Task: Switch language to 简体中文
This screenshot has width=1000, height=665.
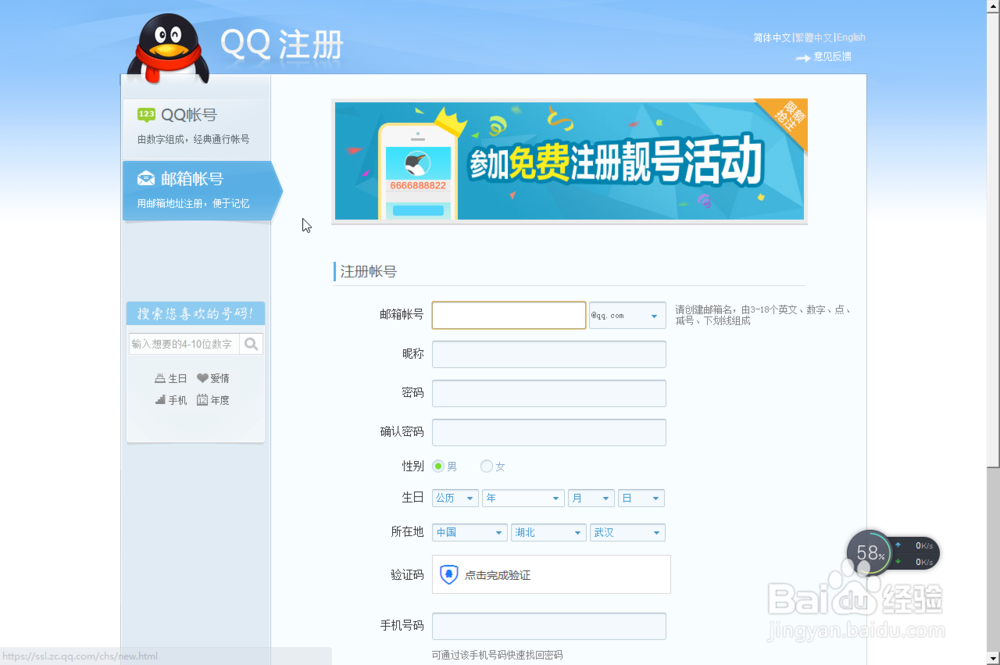Action: (772, 38)
